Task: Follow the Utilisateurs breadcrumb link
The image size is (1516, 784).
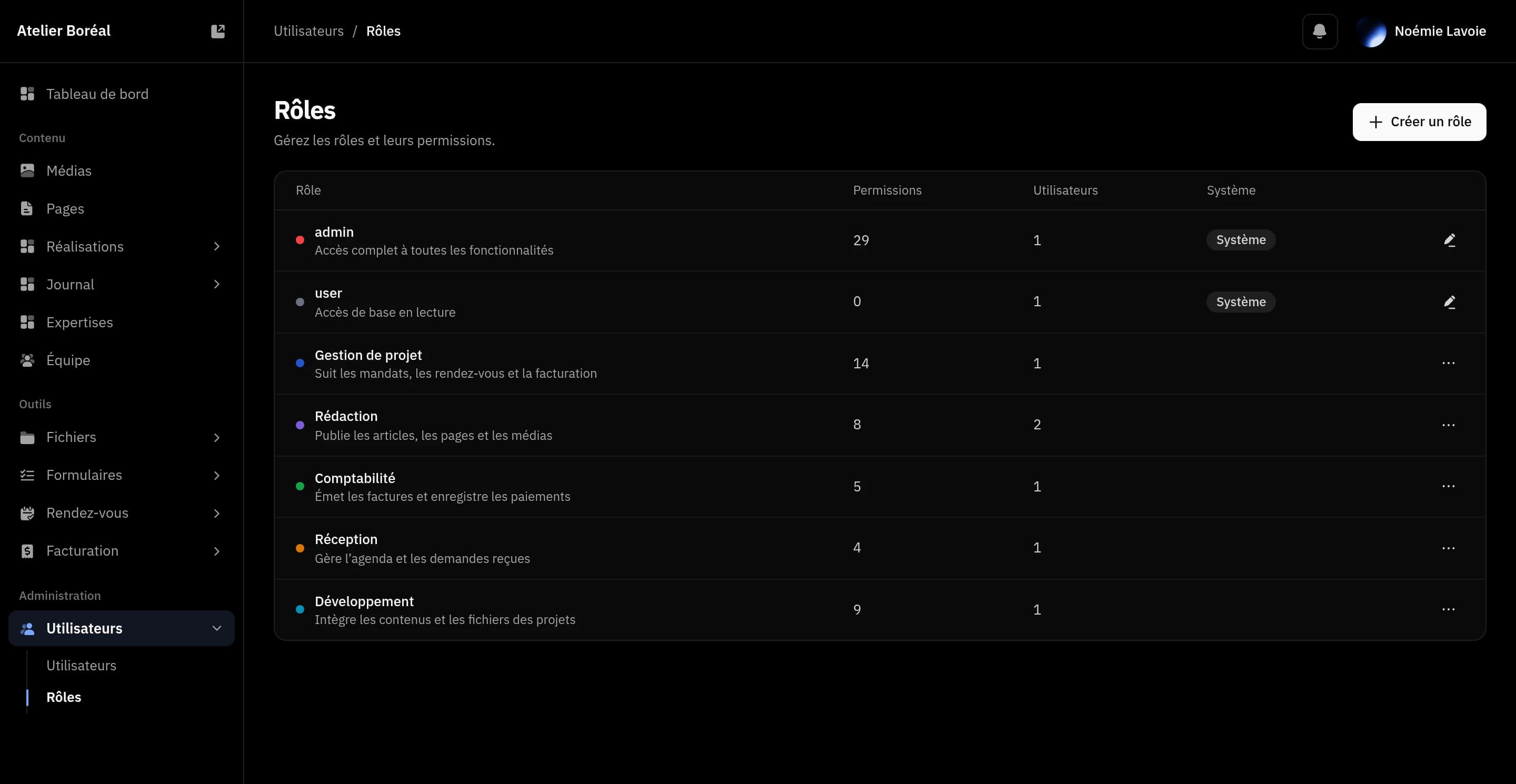Action: [308, 31]
